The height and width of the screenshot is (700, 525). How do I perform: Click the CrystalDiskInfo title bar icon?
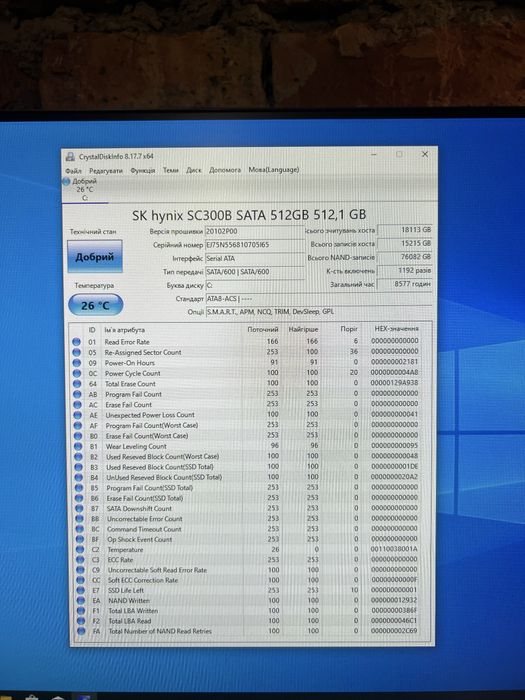click(70, 157)
